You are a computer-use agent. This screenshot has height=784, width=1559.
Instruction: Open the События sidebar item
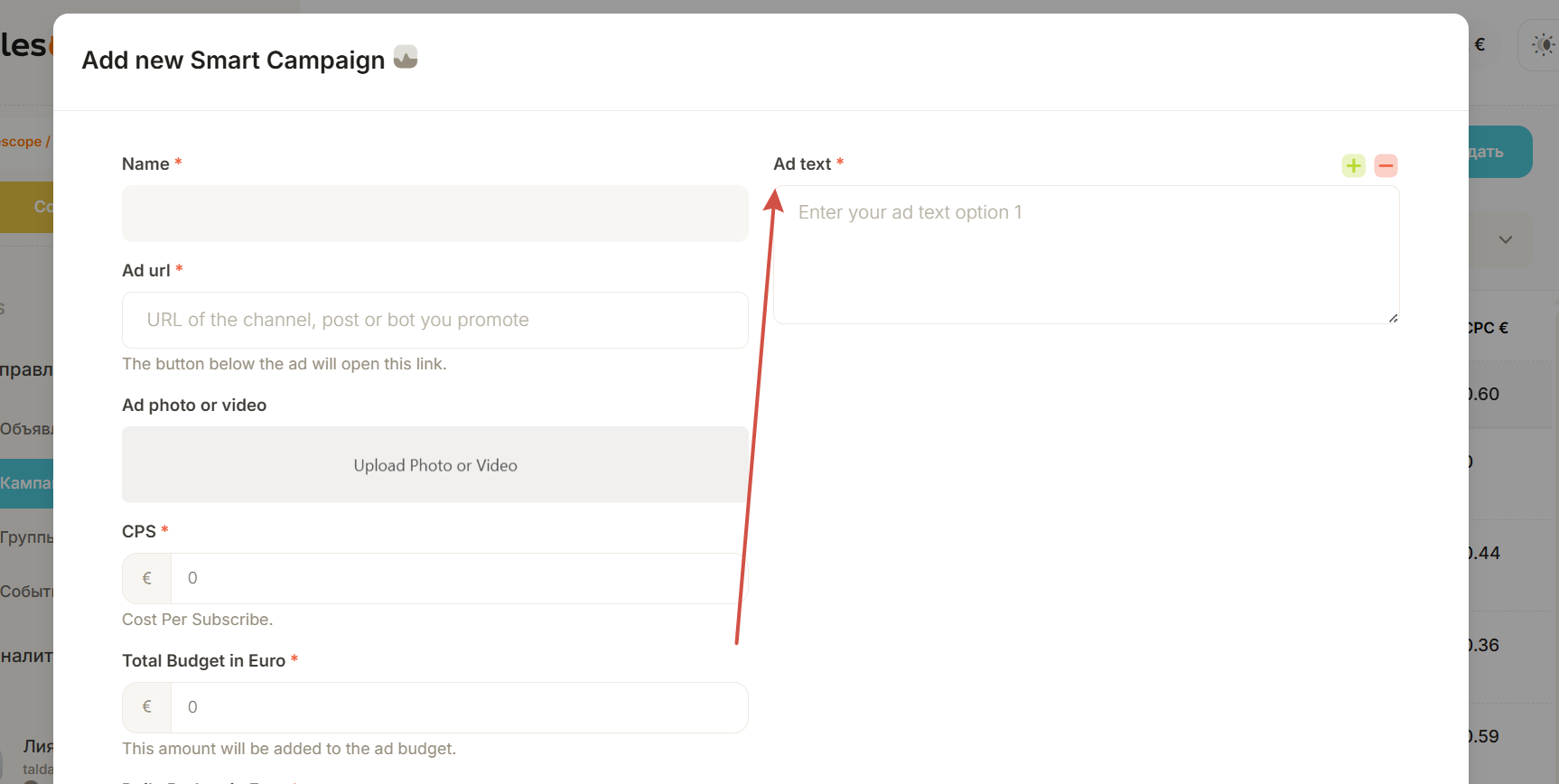coord(26,592)
